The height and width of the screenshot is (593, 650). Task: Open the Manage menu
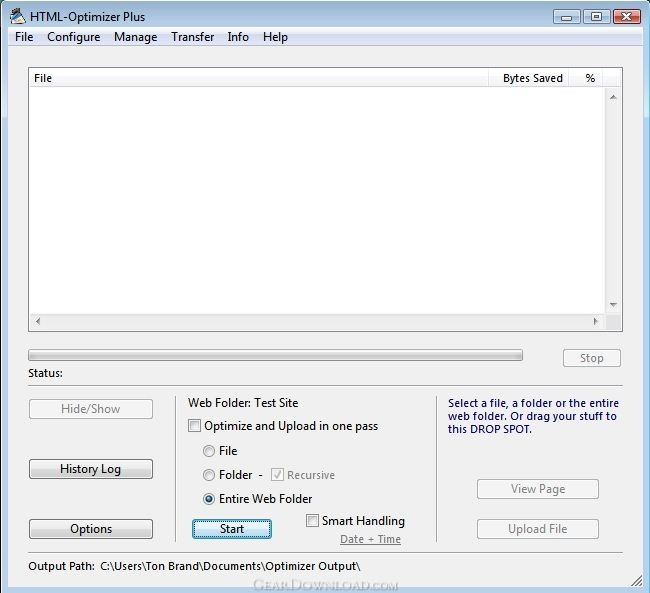point(136,37)
